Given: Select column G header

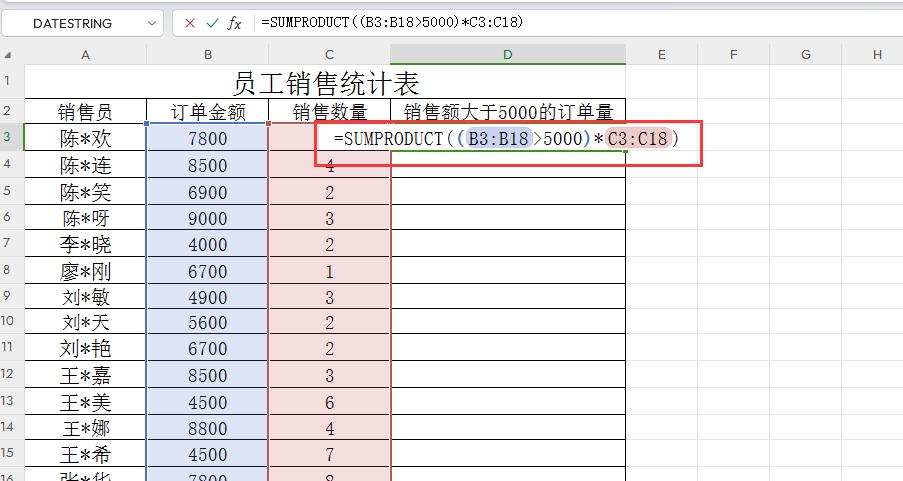Looking at the screenshot, I should pos(805,55).
